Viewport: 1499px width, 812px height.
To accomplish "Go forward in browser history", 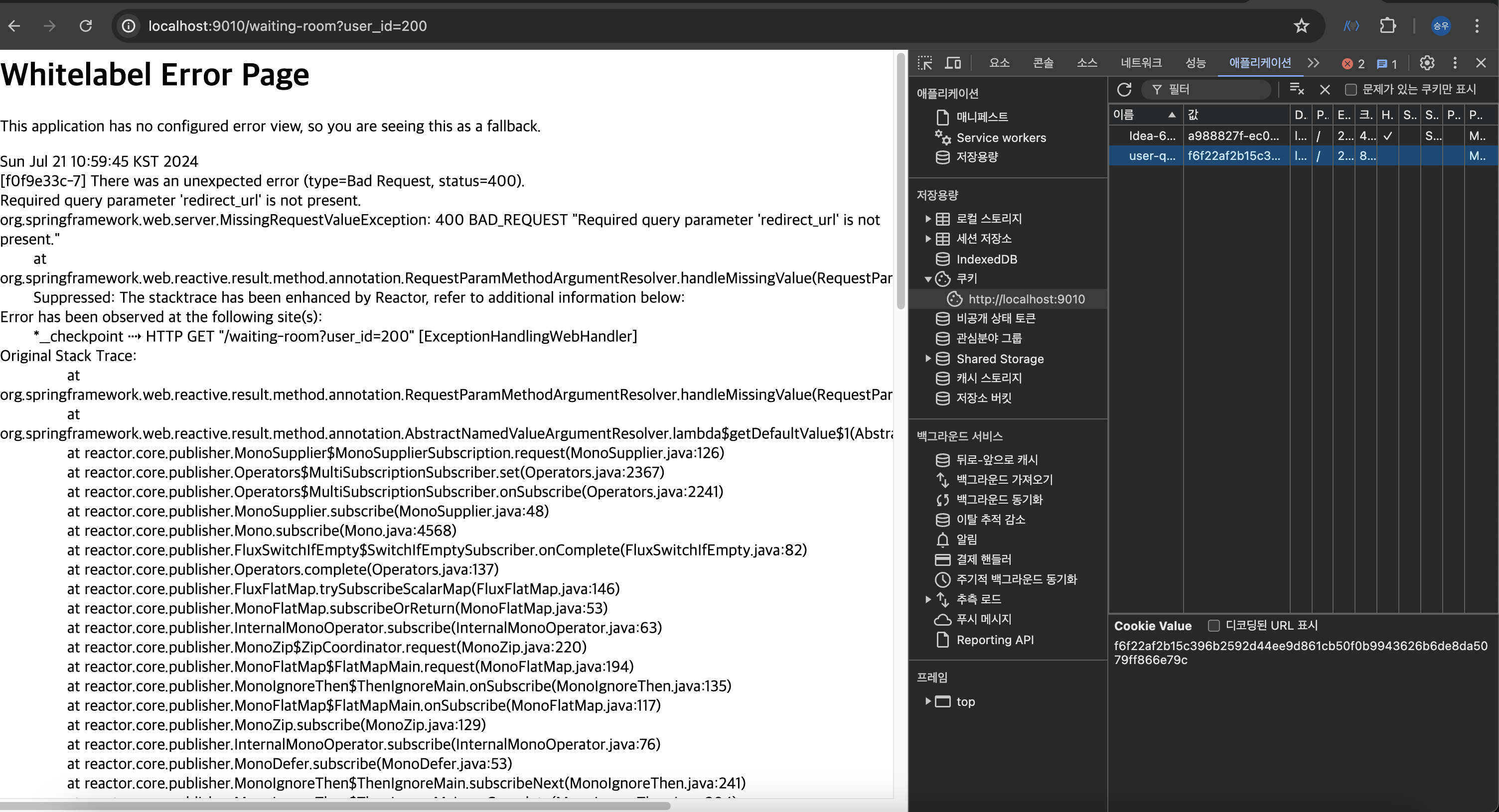I will pos(50,25).
